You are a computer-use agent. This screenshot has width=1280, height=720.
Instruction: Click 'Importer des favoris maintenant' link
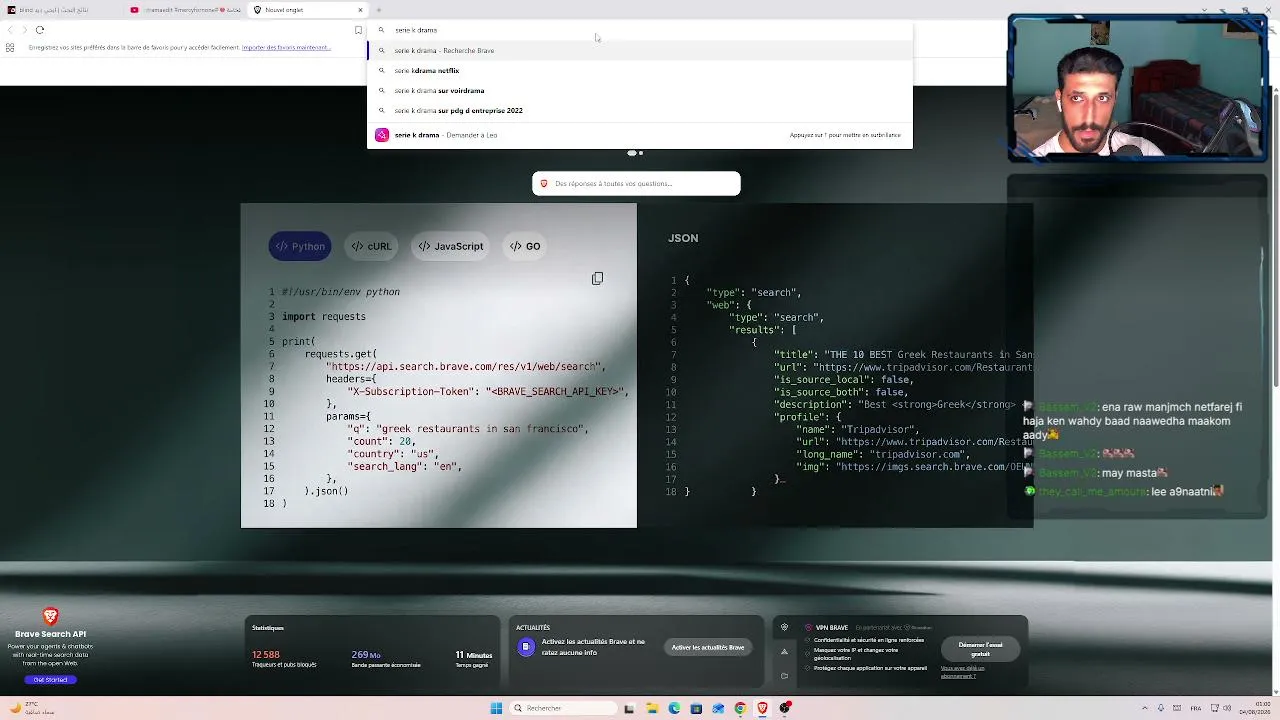pyautogui.click(x=286, y=47)
